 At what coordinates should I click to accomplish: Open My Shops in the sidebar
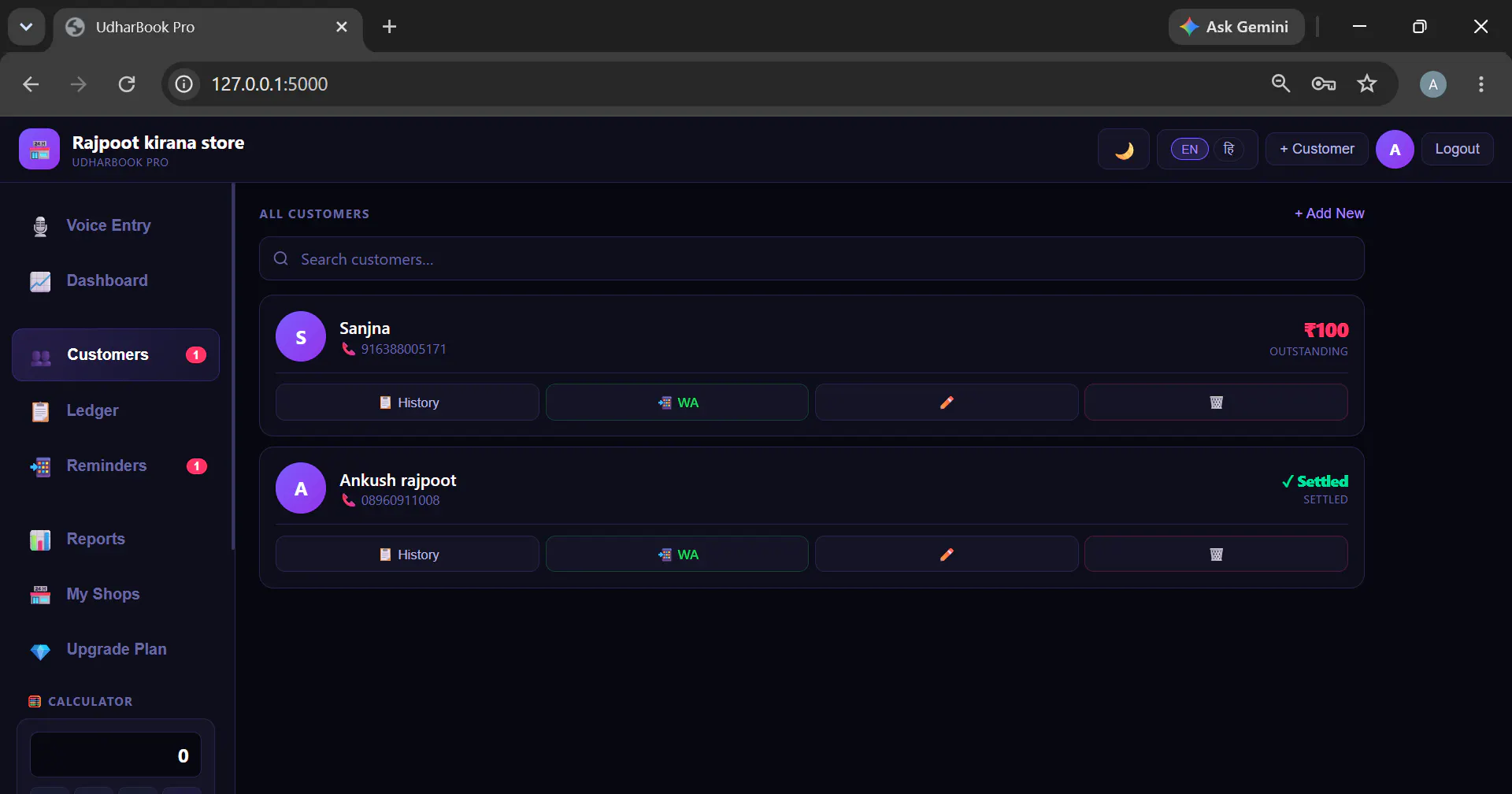pyautogui.click(x=116, y=594)
